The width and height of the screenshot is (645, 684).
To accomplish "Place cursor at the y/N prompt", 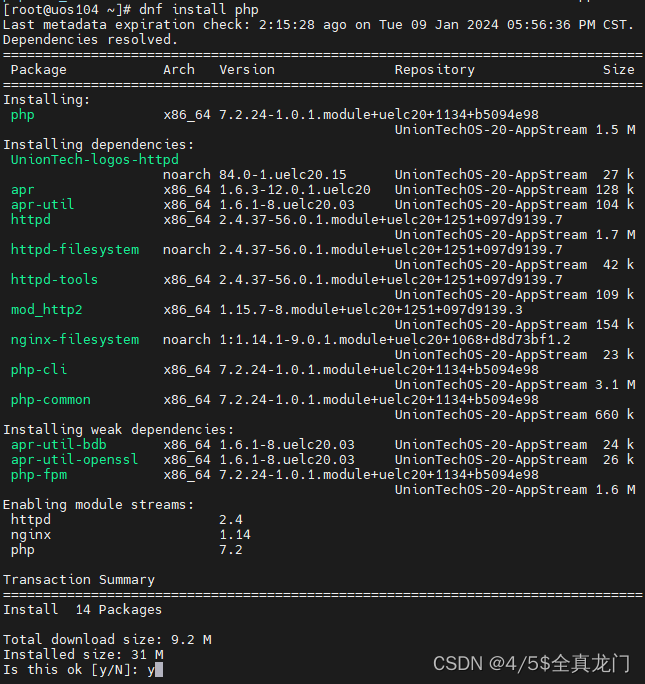I will [x=159, y=670].
